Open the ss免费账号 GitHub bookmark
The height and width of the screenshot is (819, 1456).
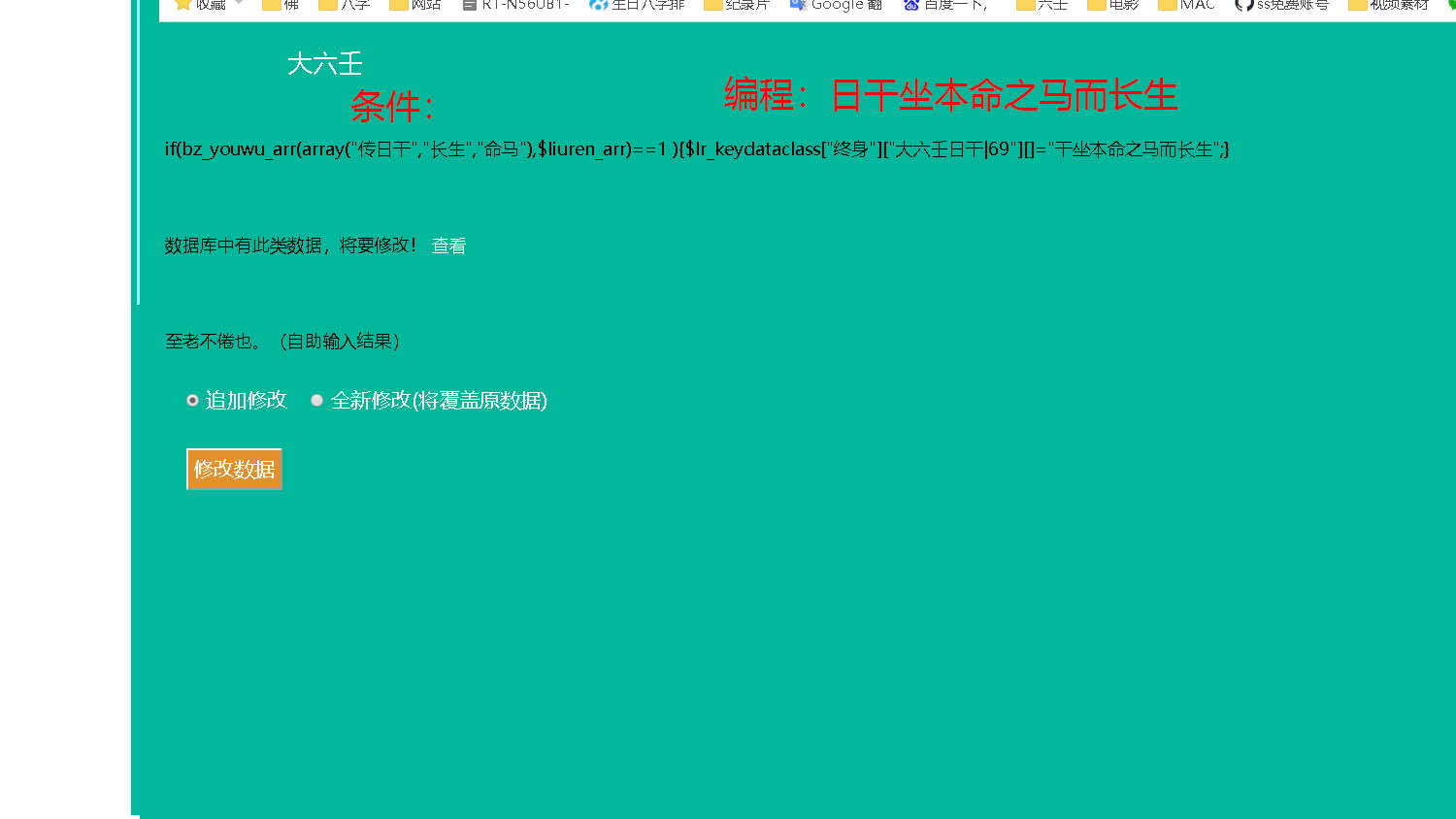1281,5
